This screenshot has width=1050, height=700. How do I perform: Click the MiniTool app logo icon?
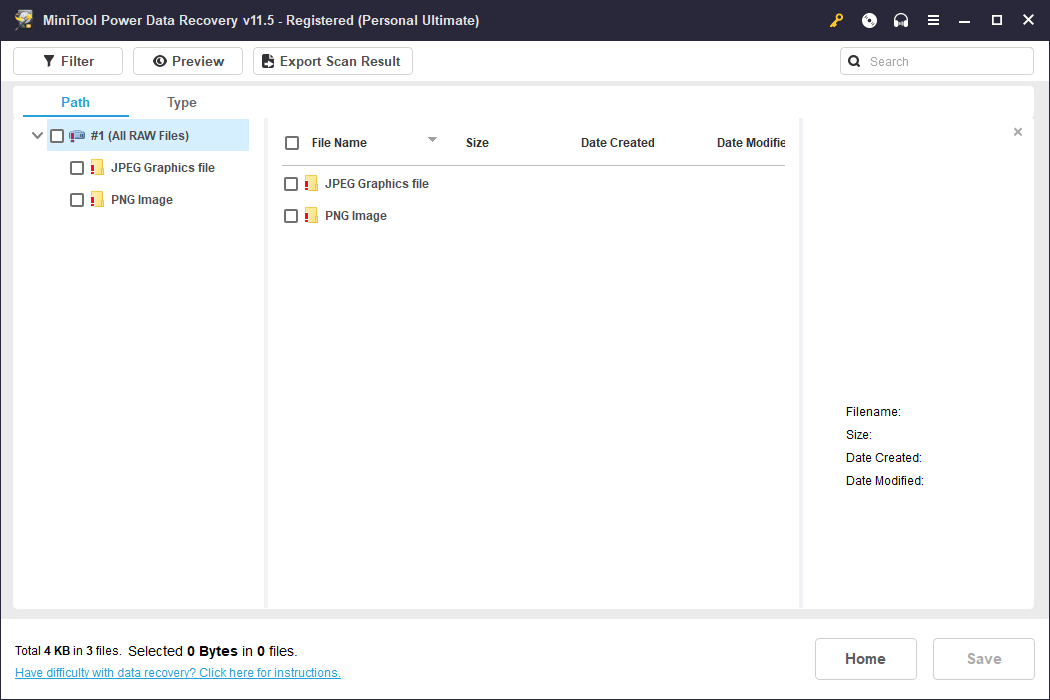tap(24, 20)
